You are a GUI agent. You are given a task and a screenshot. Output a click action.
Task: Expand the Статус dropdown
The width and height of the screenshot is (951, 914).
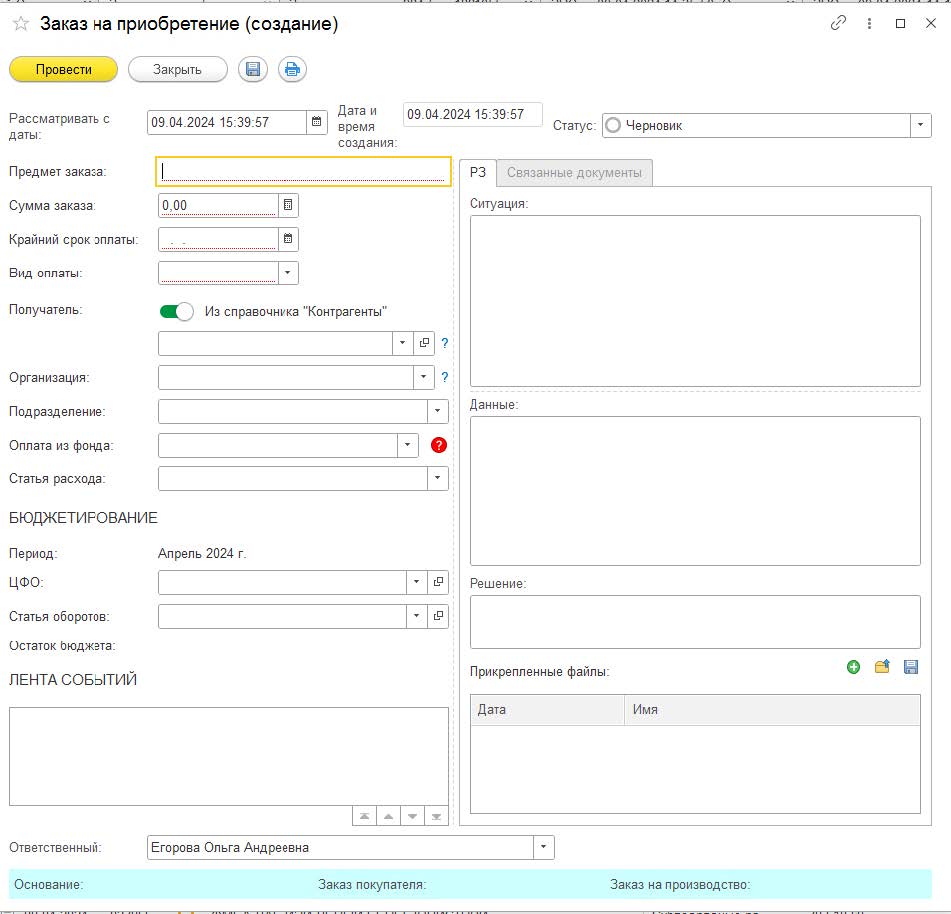[x=920, y=126]
